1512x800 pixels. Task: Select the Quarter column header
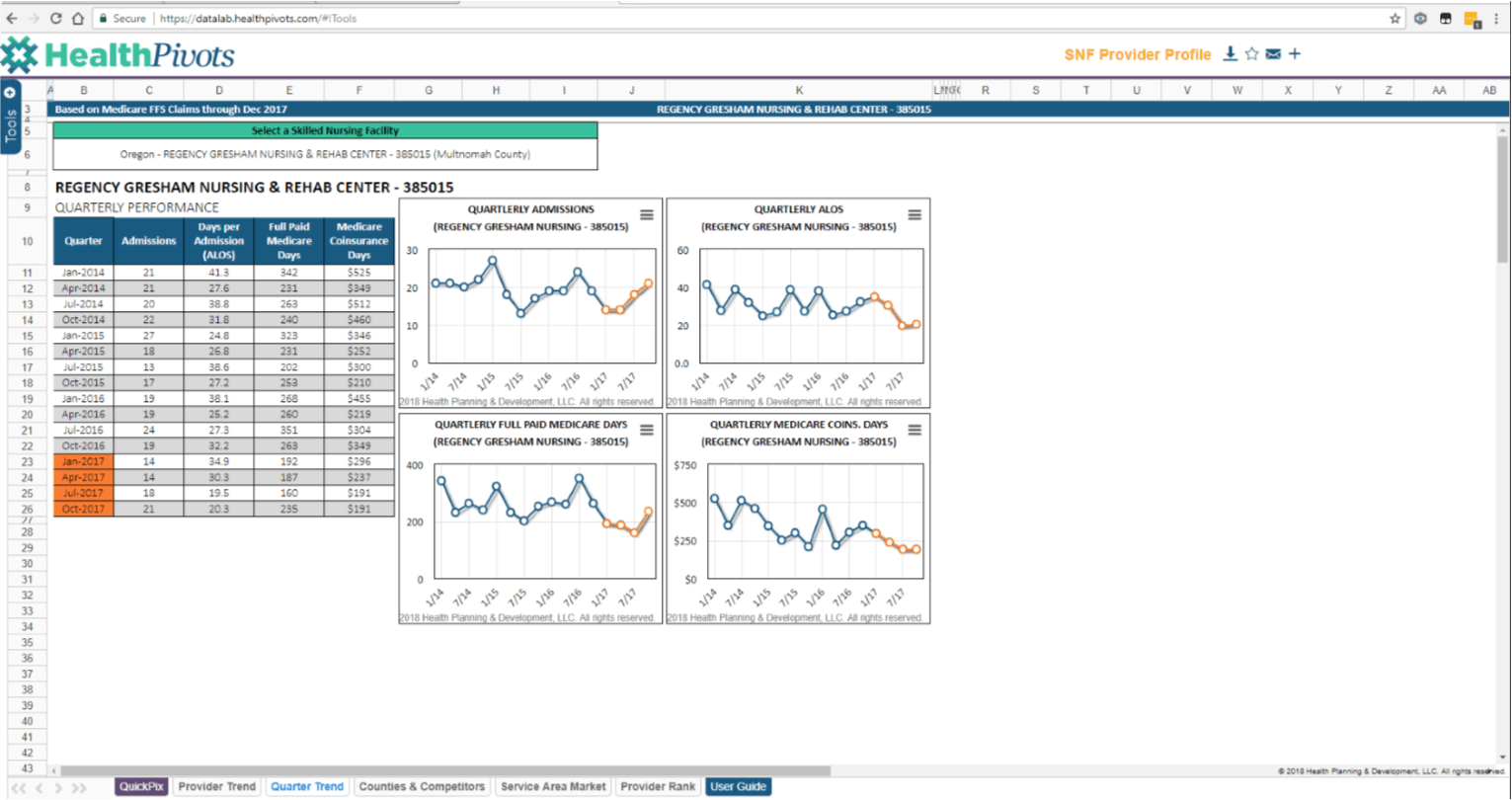[83, 241]
